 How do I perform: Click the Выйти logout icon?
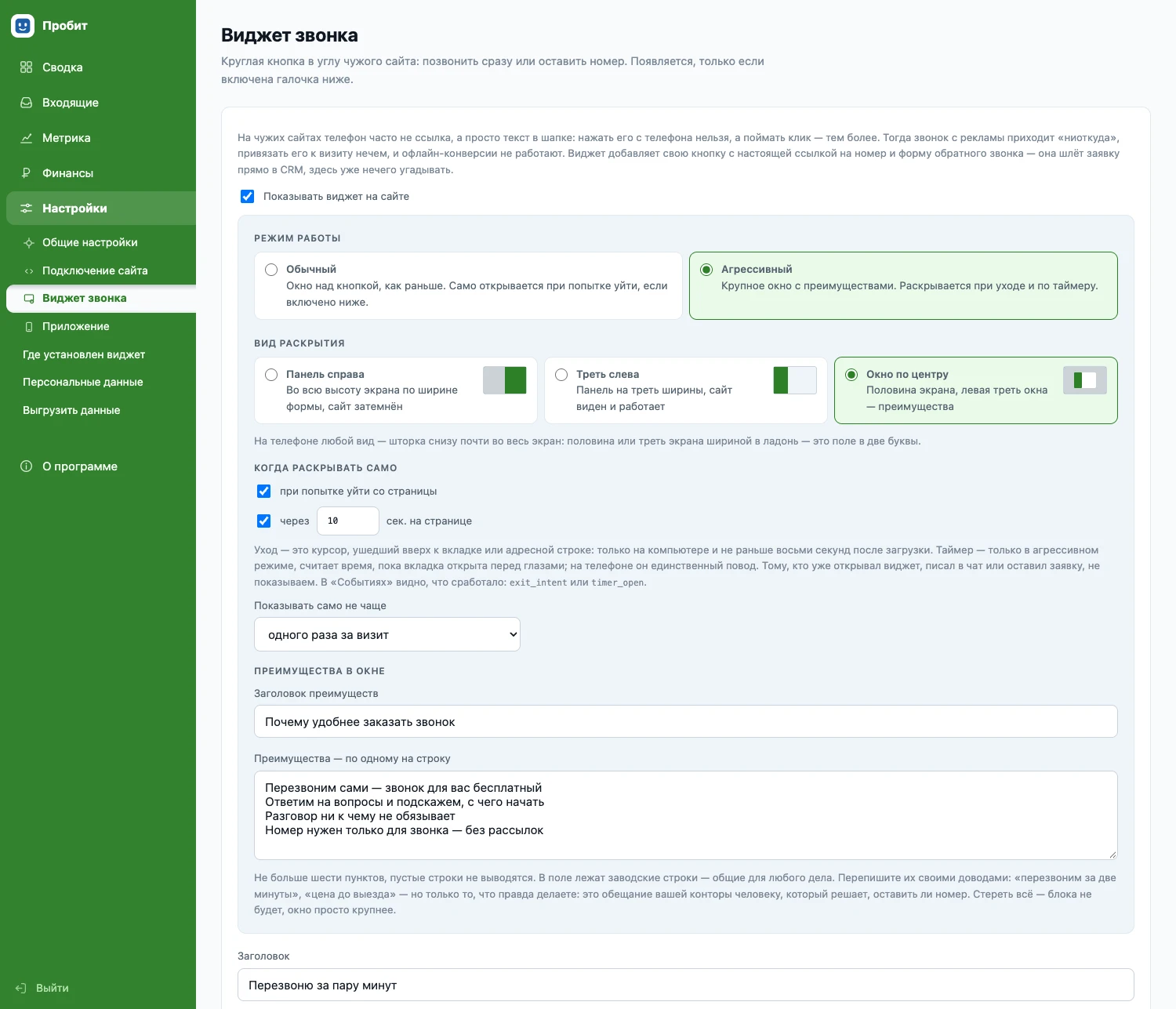click(21, 989)
